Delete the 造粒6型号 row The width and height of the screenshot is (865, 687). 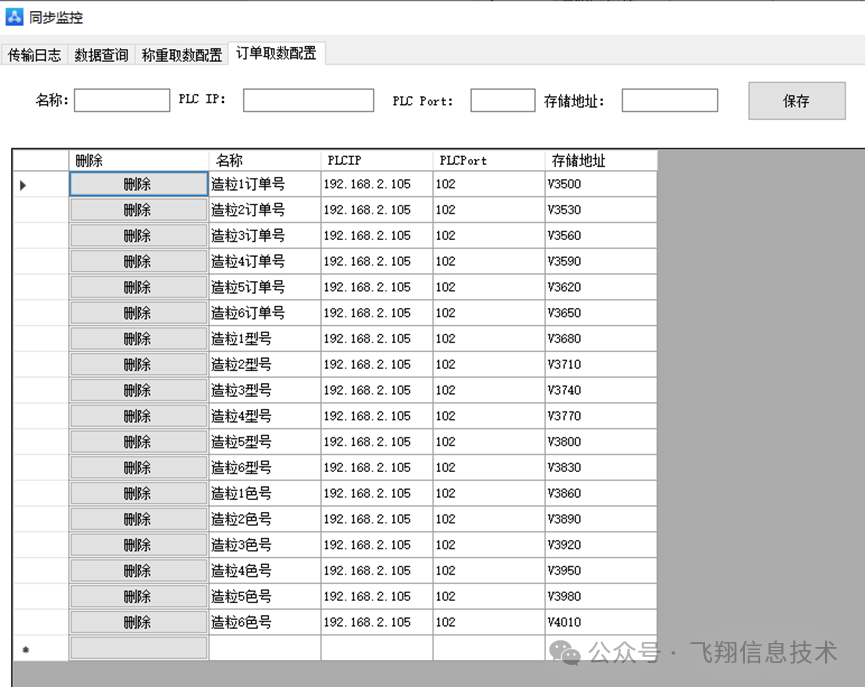[x=138, y=467]
